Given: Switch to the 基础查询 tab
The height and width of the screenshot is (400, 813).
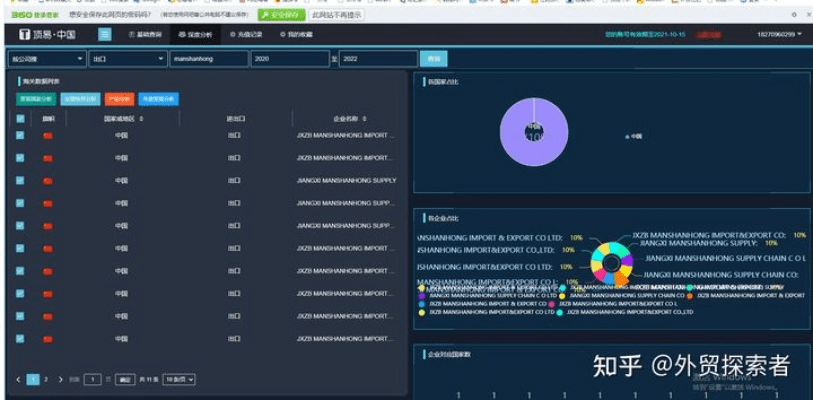Looking at the screenshot, I should click(145, 34).
